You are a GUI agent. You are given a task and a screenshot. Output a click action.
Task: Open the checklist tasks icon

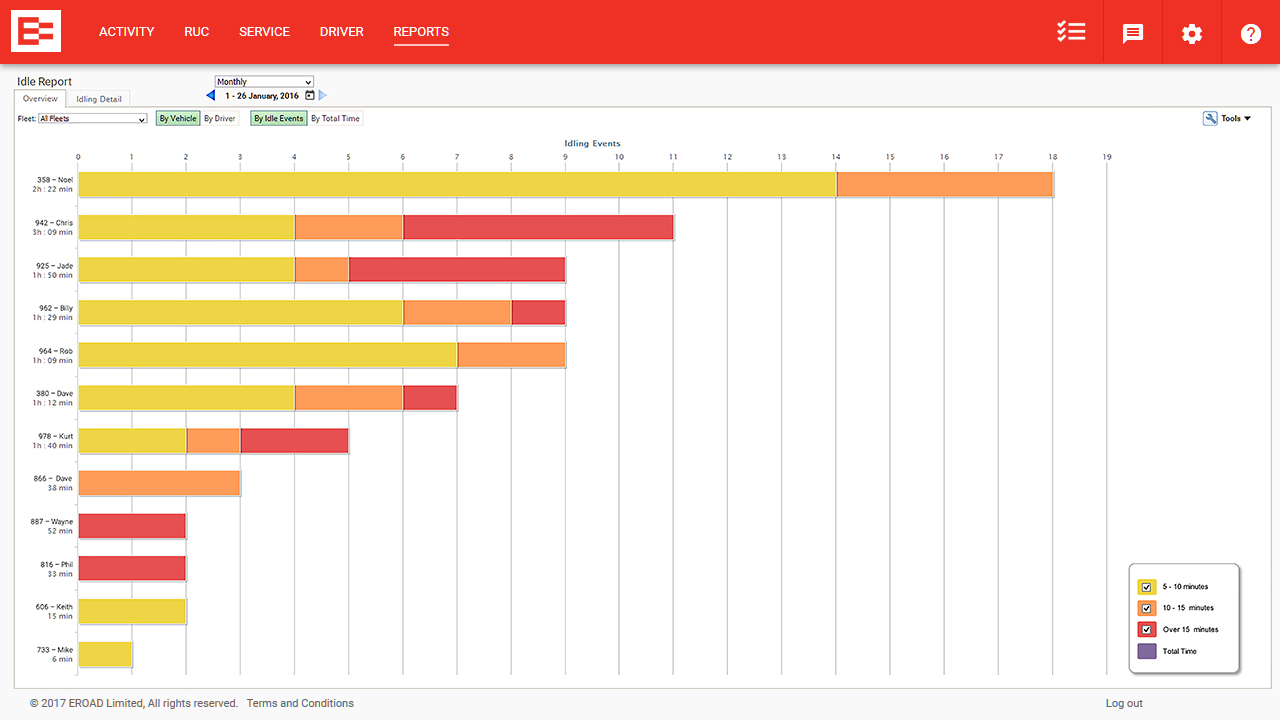pos(1071,32)
